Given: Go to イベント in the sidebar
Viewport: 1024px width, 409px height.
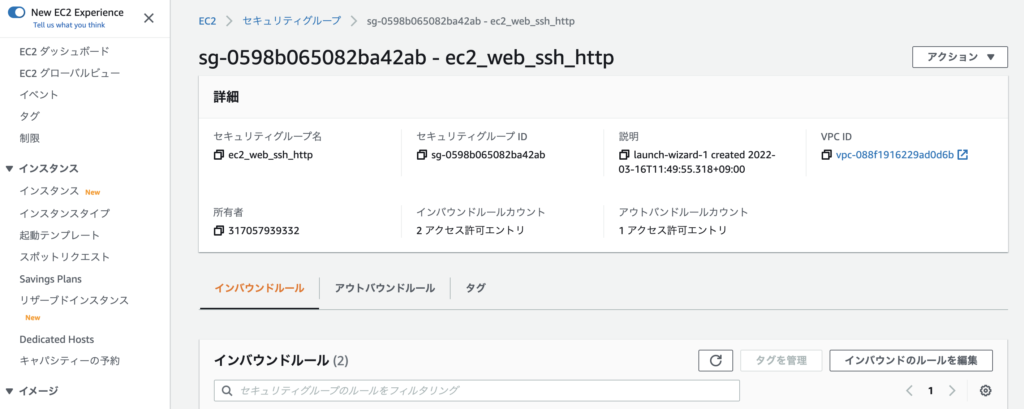Looking at the screenshot, I should (x=39, y=95).
